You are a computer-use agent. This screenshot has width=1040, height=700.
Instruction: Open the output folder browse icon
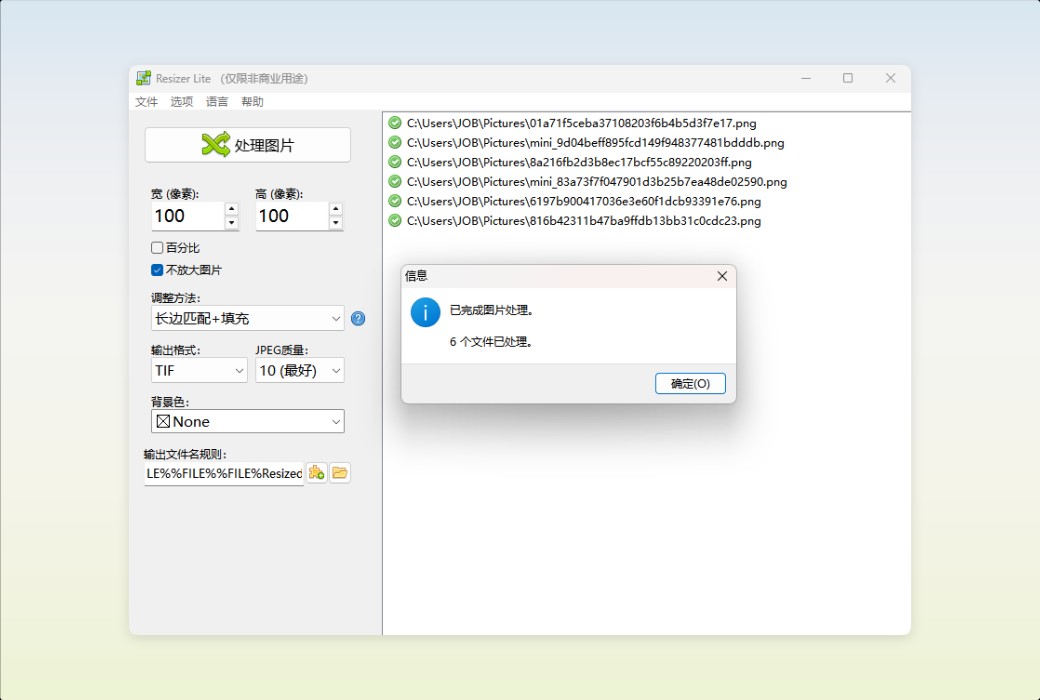(340, 472)
